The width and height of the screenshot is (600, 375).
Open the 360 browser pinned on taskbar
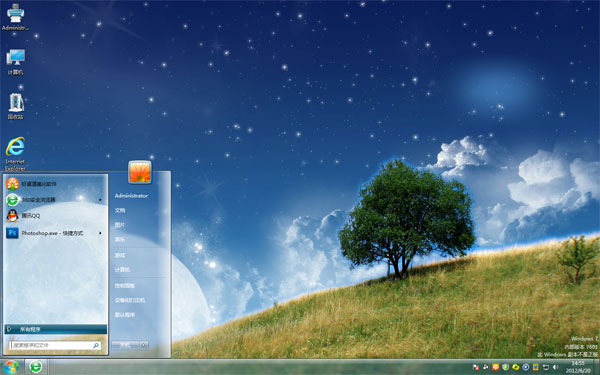pyautogui.click(x=36, y=367)
